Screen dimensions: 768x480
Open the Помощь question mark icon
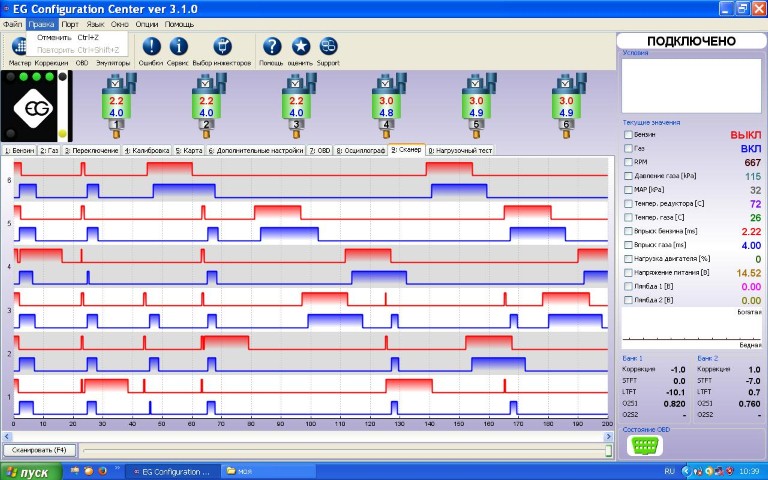[x=271, y=46]
